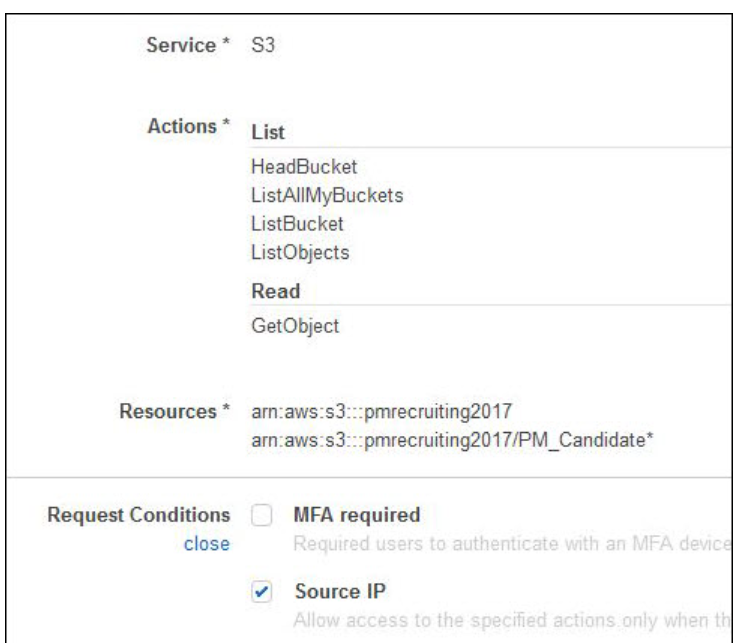Select the GetObject read action
The image size is (733, 643).
297,325
